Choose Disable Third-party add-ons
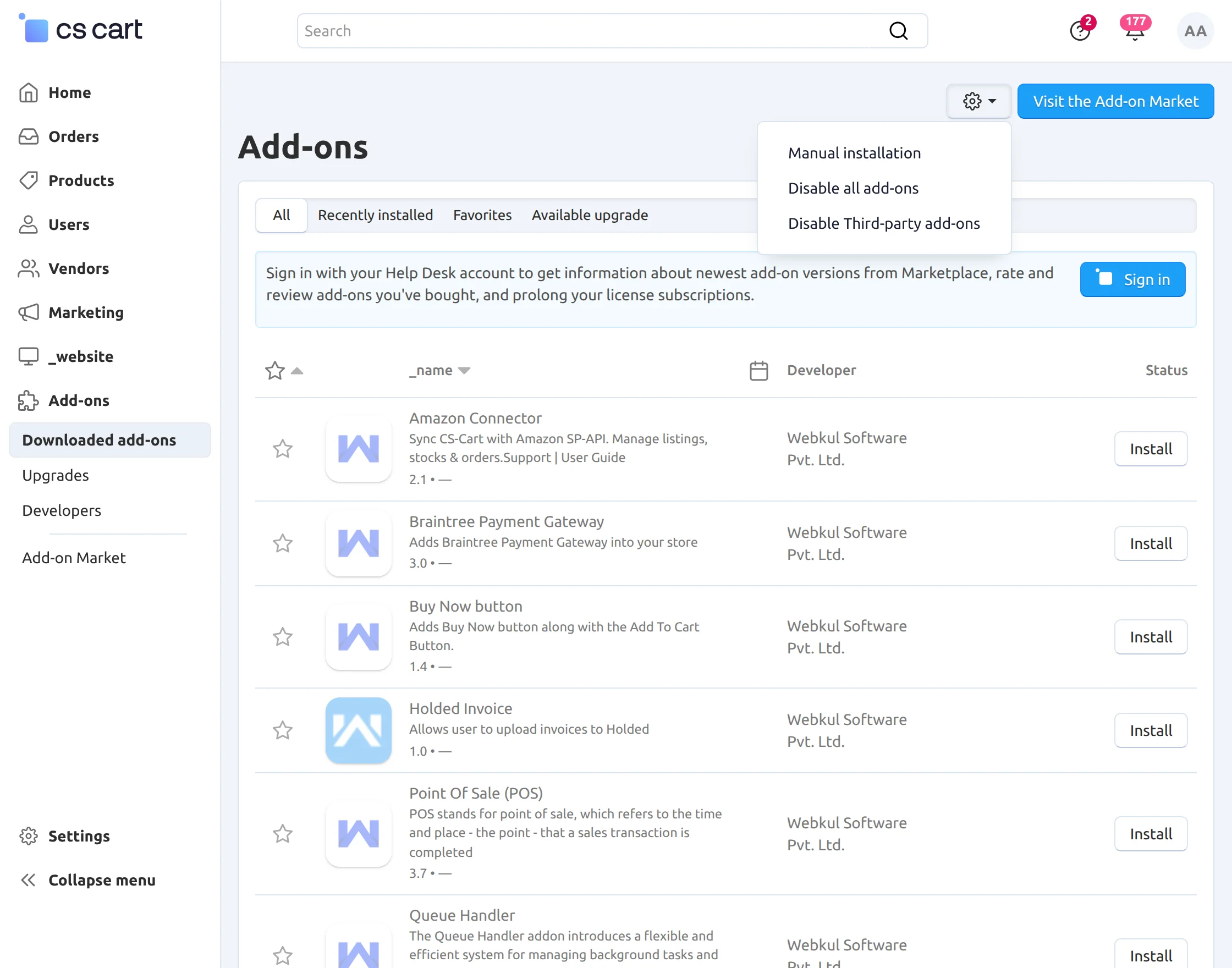Screen dimensions: 1232x968 click(883, 223)
